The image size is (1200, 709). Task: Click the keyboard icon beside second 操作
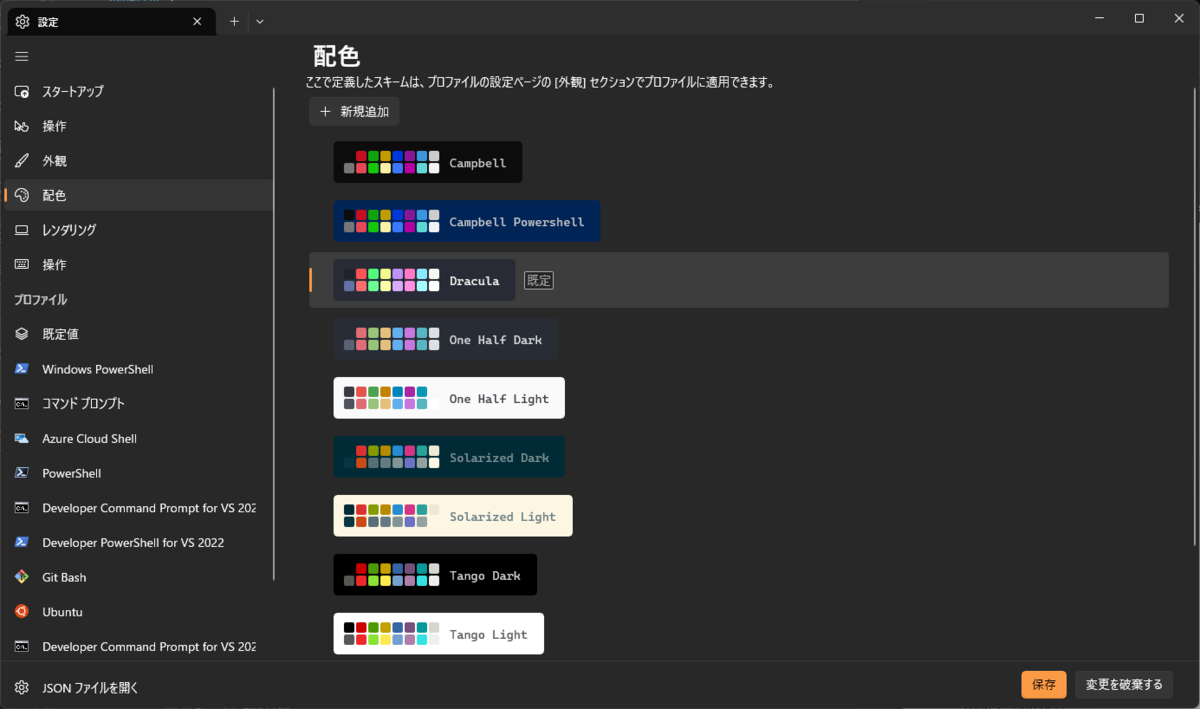tap(22, 265)
